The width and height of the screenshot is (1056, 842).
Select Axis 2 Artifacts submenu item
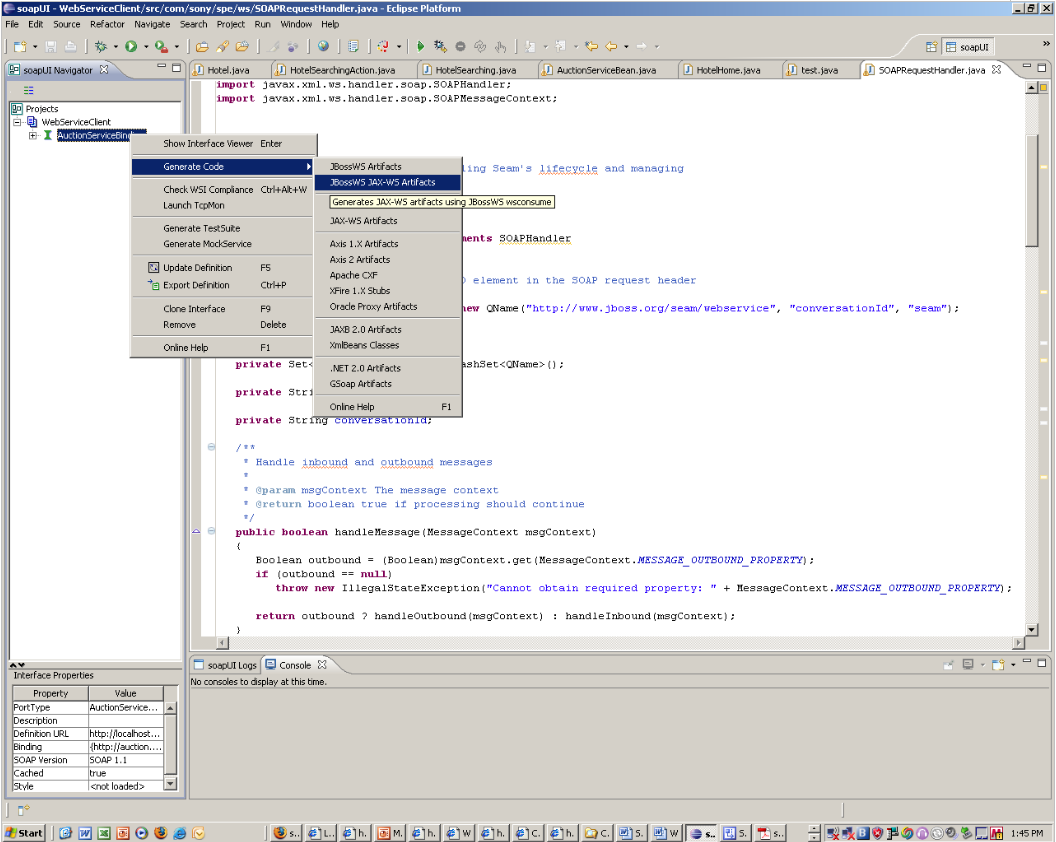click(x=388, y=259)
